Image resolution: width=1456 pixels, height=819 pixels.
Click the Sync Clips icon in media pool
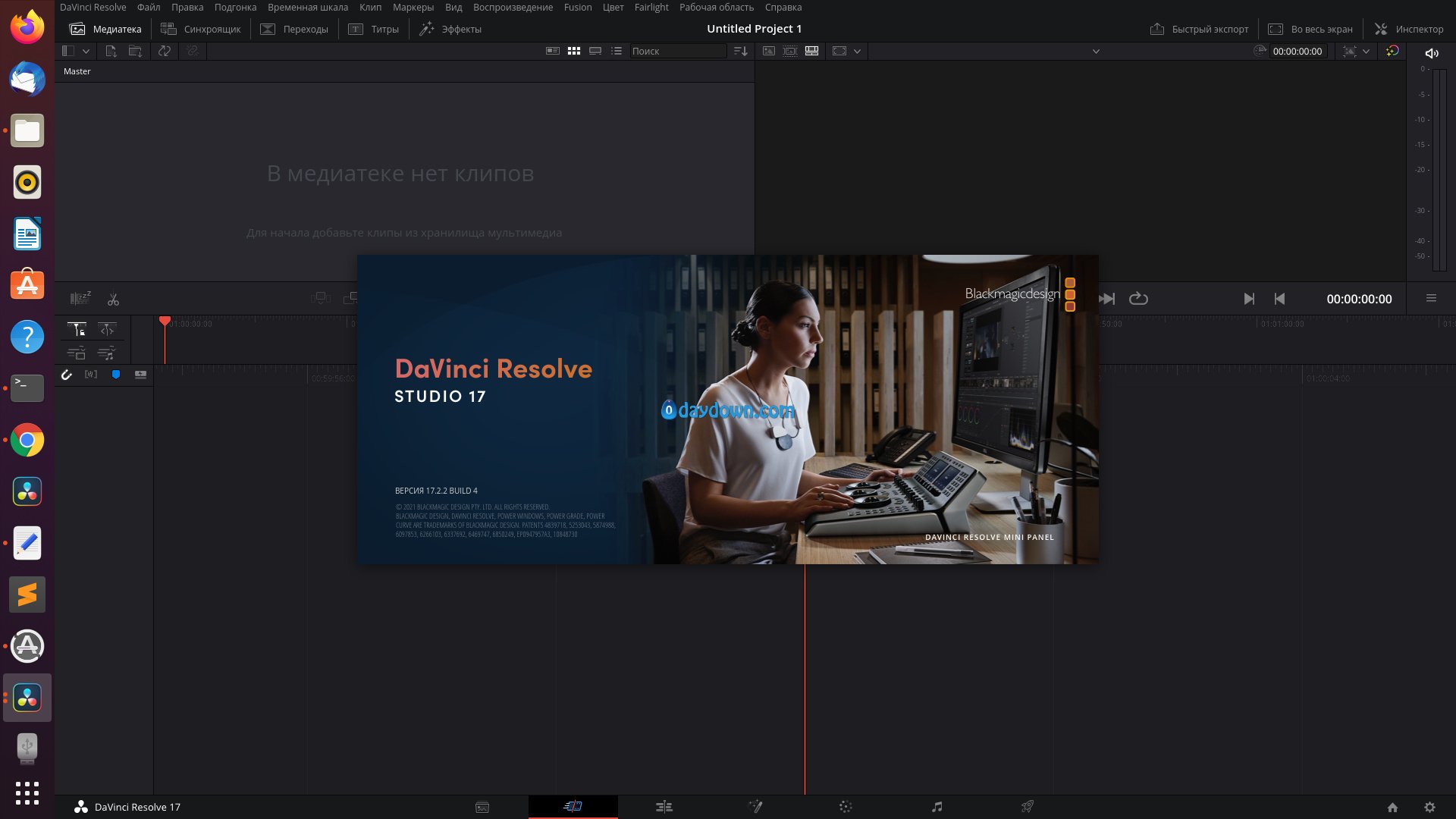[165, 51]
